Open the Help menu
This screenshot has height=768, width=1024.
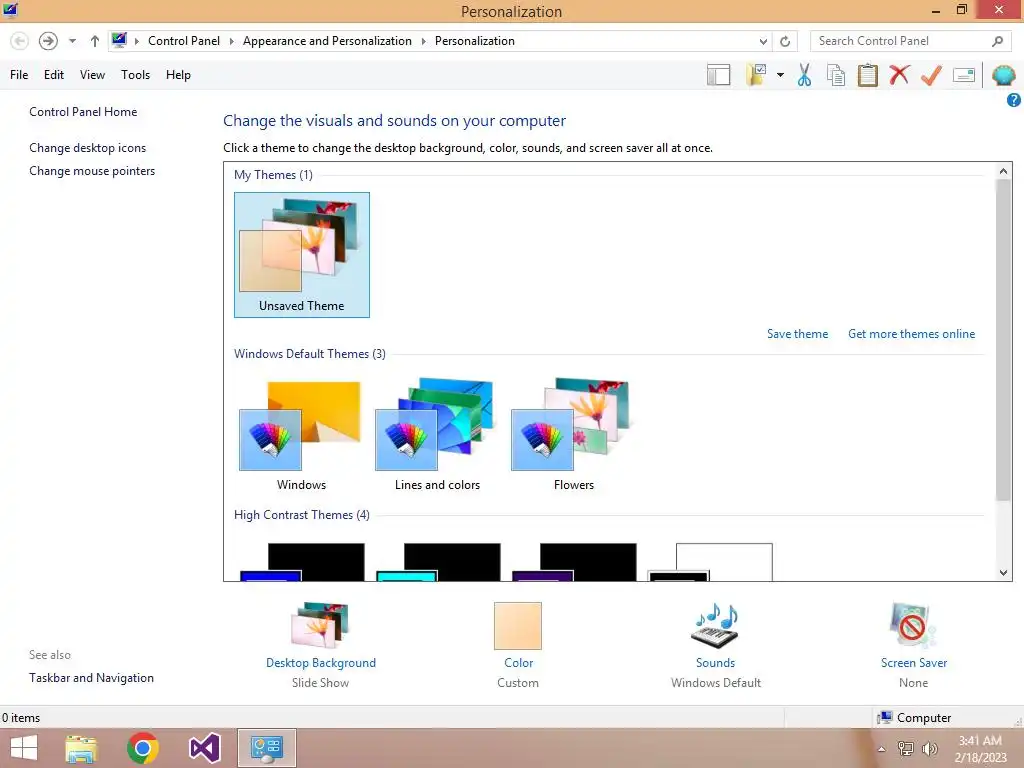tap(178, 75)
